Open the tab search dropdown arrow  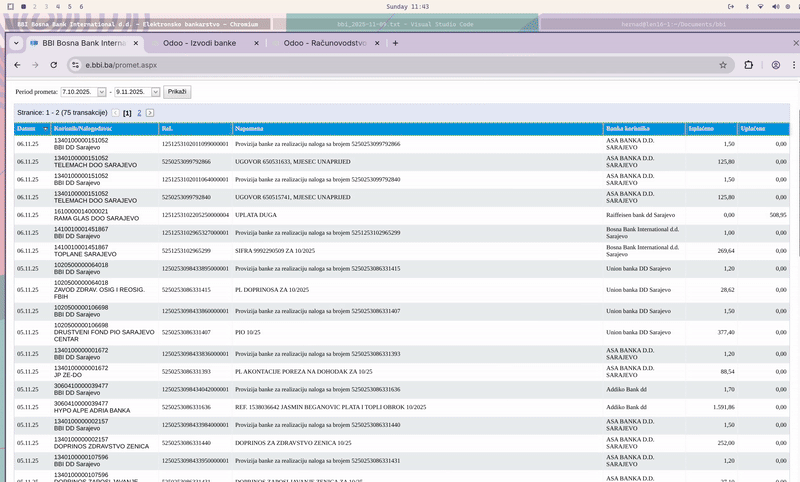point(16,44)
